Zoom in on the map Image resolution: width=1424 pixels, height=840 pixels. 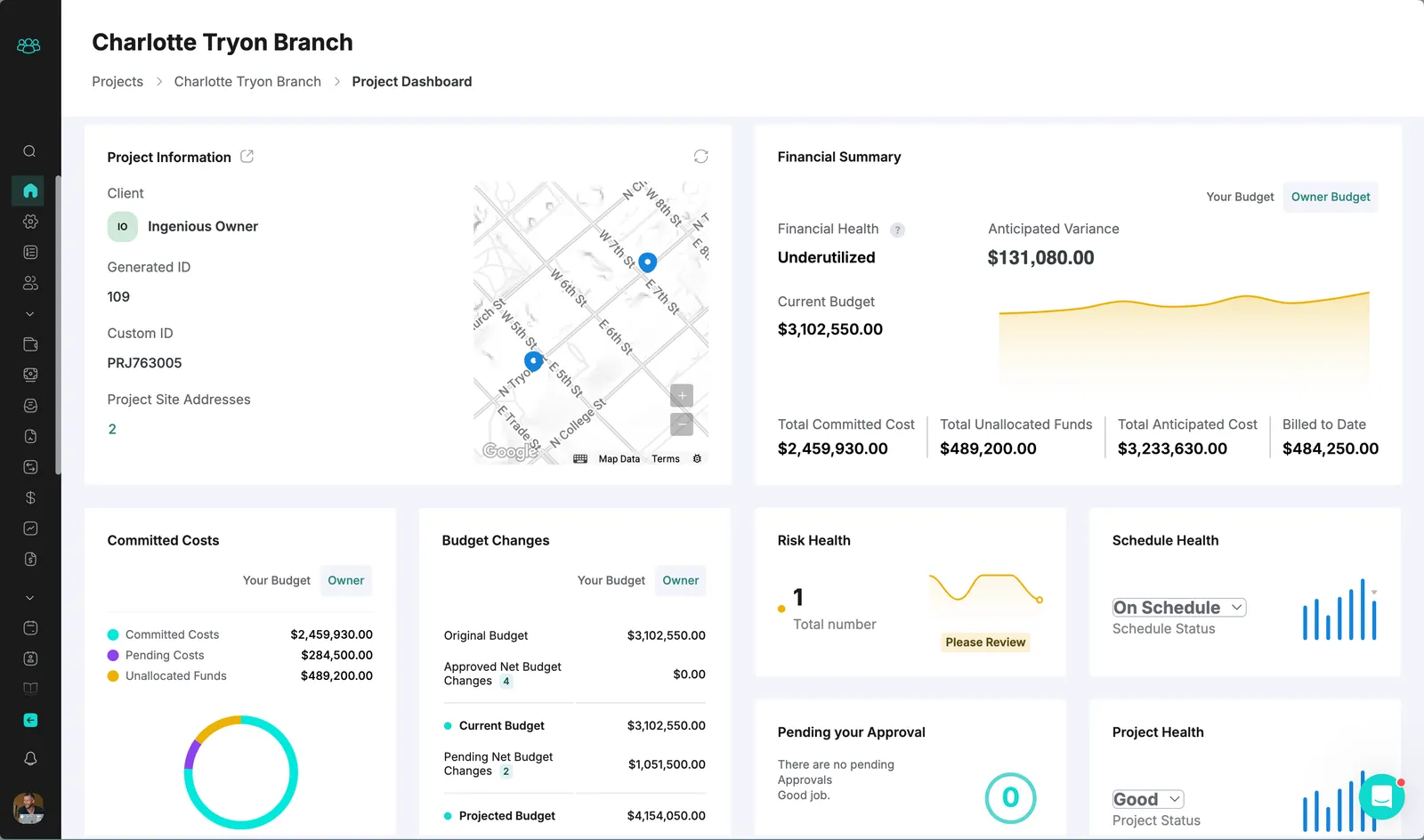coord(682,396)
